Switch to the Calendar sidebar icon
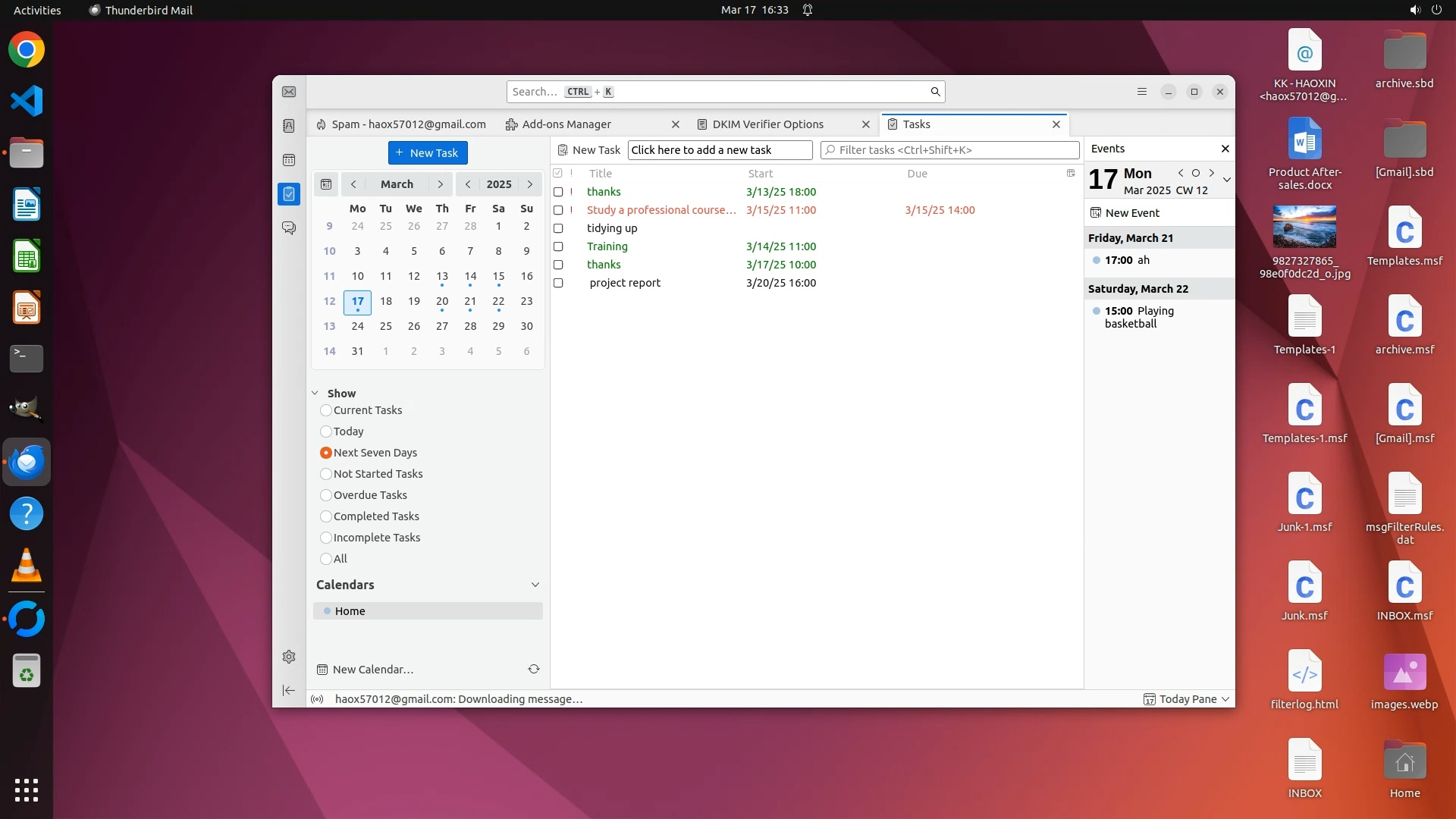 click(289, 160)
